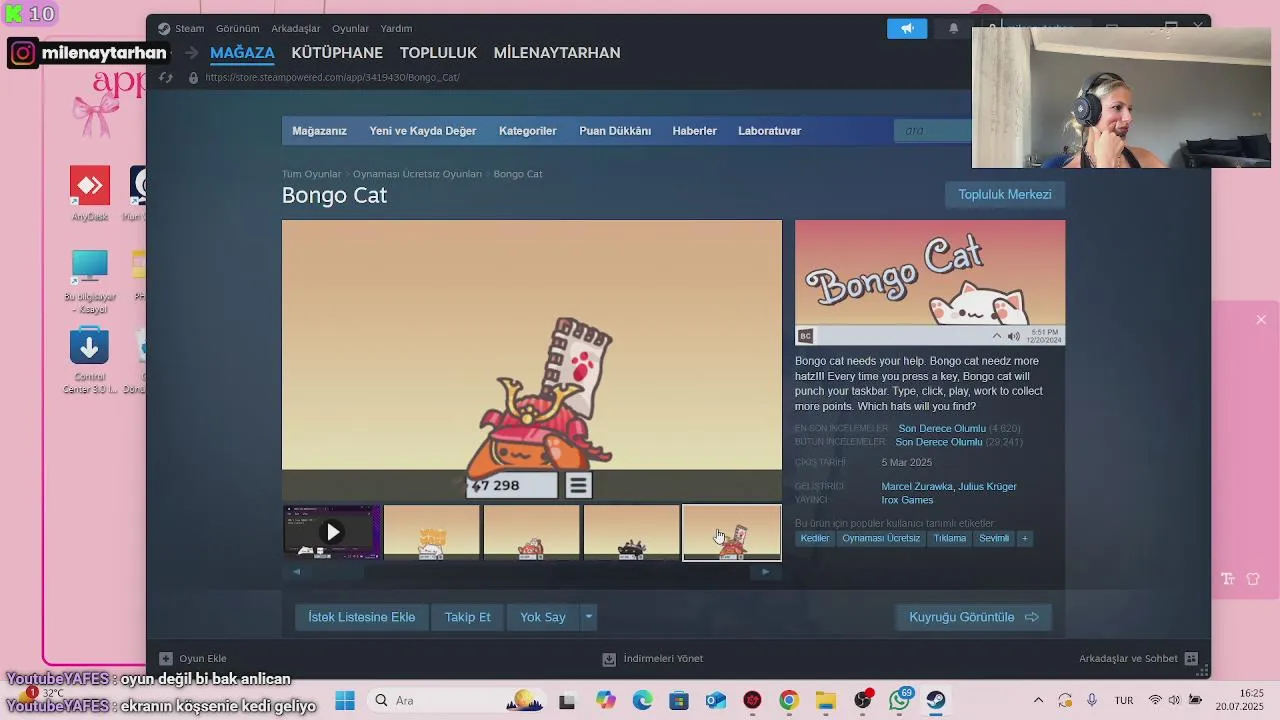Viewport: 1280px width, 720px height.
Task: Click the store search field
Action: pos(933,131)
